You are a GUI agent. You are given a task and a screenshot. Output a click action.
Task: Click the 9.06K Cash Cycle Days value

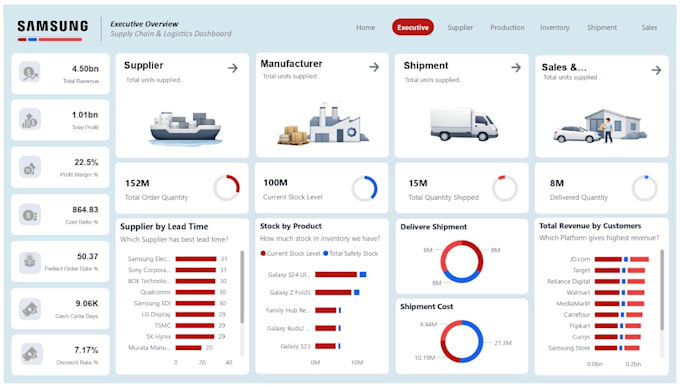[x=87, y=303]
